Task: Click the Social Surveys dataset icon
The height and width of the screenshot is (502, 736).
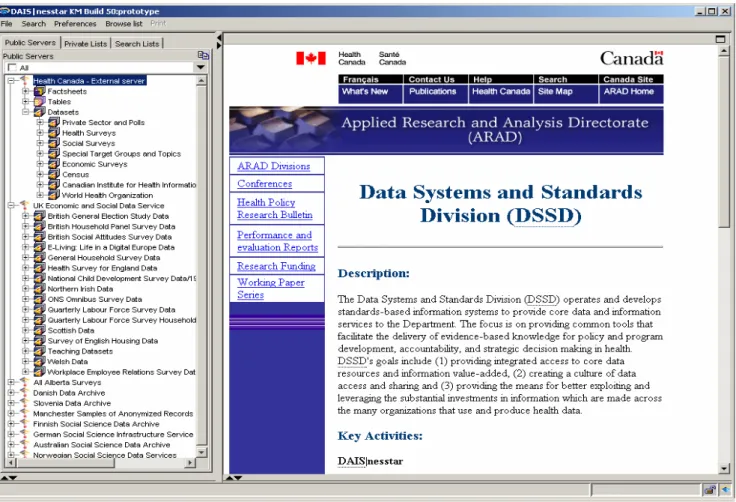Action: tap(54, 143)
